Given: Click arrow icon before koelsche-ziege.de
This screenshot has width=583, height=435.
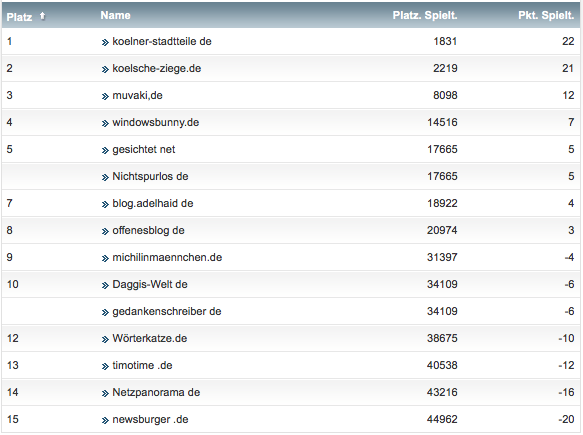Looking at the screenshot, I should (x=105, y=70).
